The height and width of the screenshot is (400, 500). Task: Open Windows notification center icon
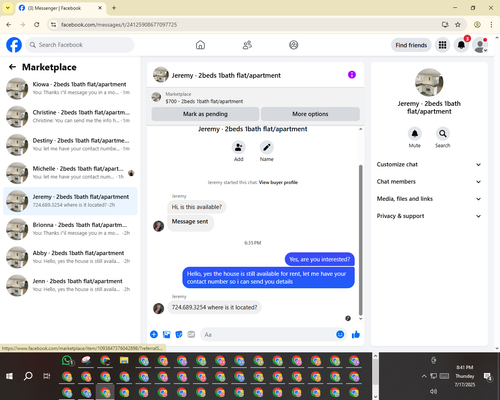click(488, 377)
